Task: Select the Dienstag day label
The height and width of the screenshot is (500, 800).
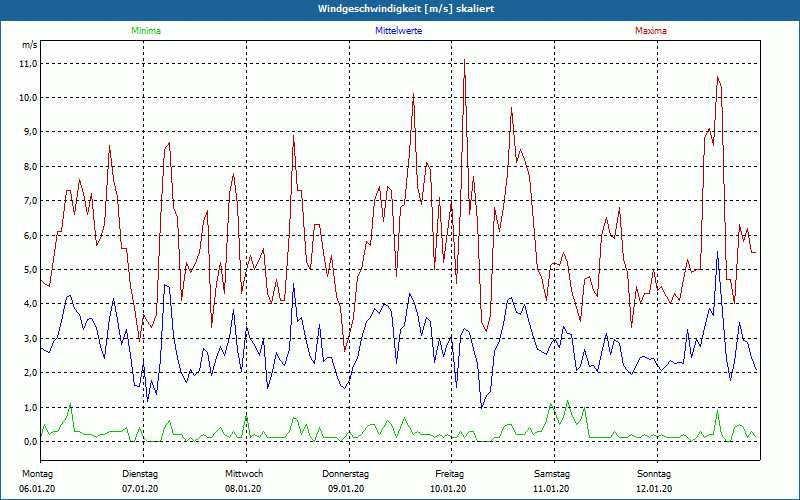Action: tap(140, 473)
